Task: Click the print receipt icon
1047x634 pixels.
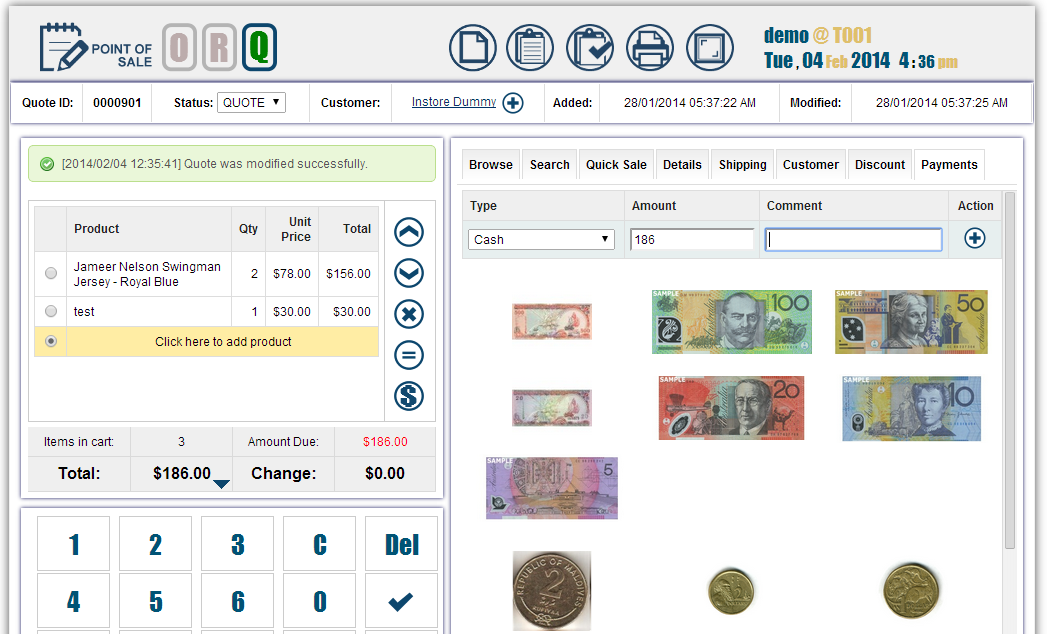Action: [x=650, y=47]
